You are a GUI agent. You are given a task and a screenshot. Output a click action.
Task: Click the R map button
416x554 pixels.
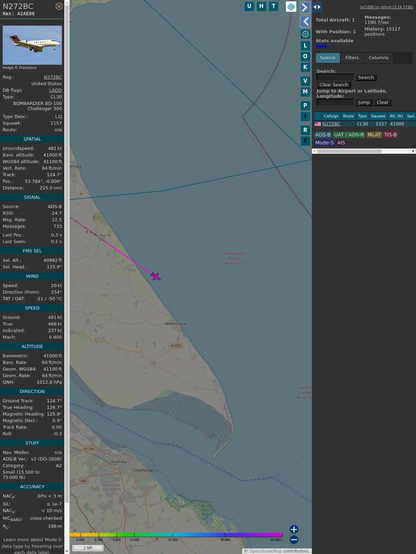pos(305,130)
